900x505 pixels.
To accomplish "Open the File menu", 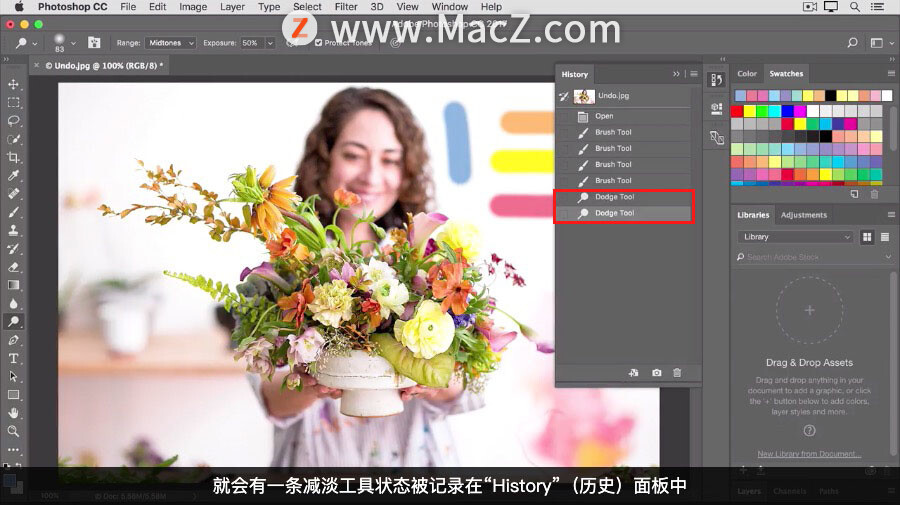I will [128, 7].
